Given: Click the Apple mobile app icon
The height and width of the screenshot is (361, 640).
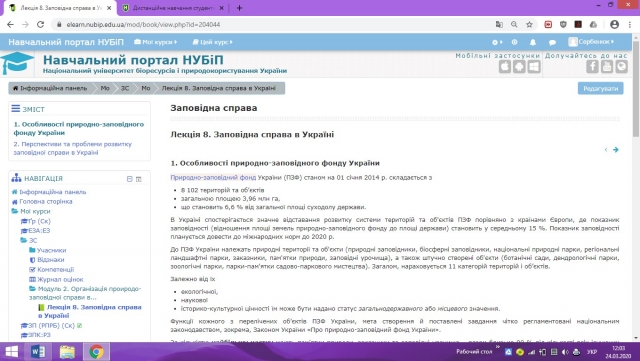Looking at the screenshot, I should pyautogui.click(x=505, y=67).
